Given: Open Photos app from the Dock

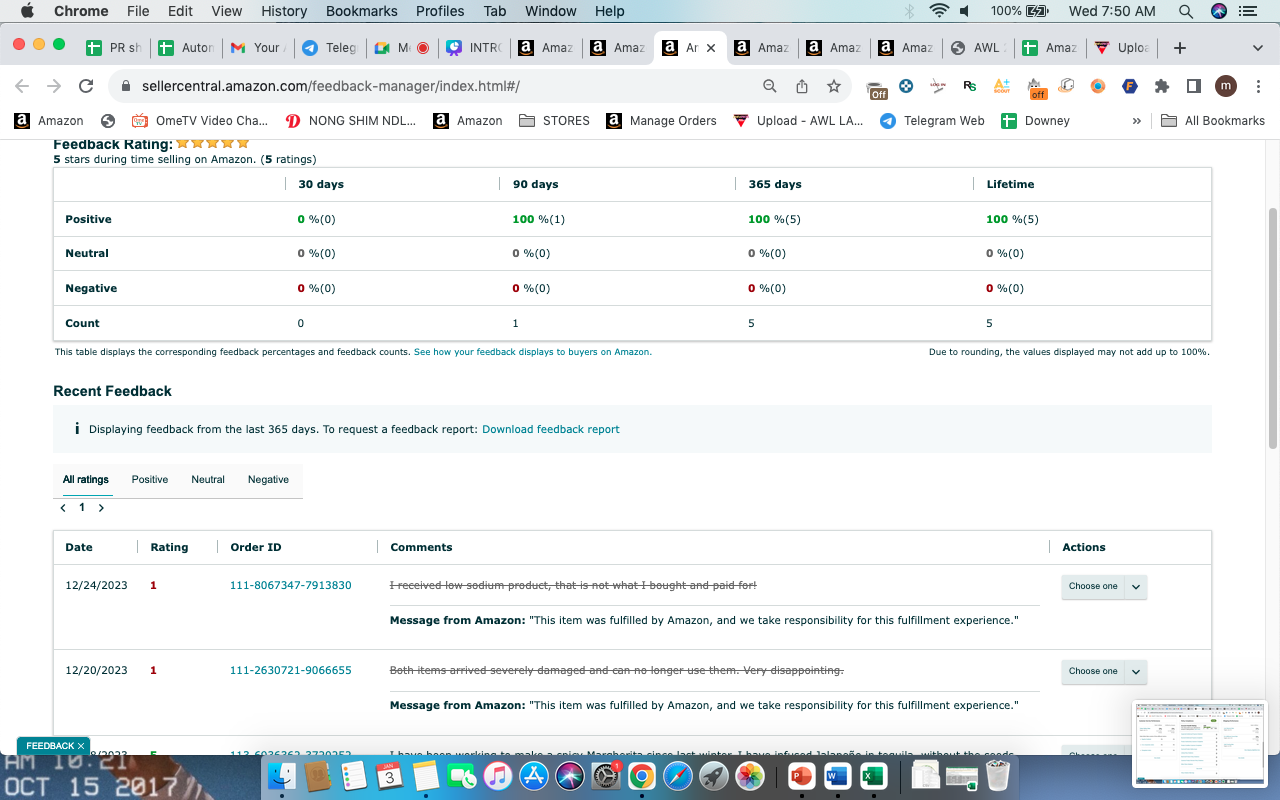Looking at the screenshot, I should (750, 775).
